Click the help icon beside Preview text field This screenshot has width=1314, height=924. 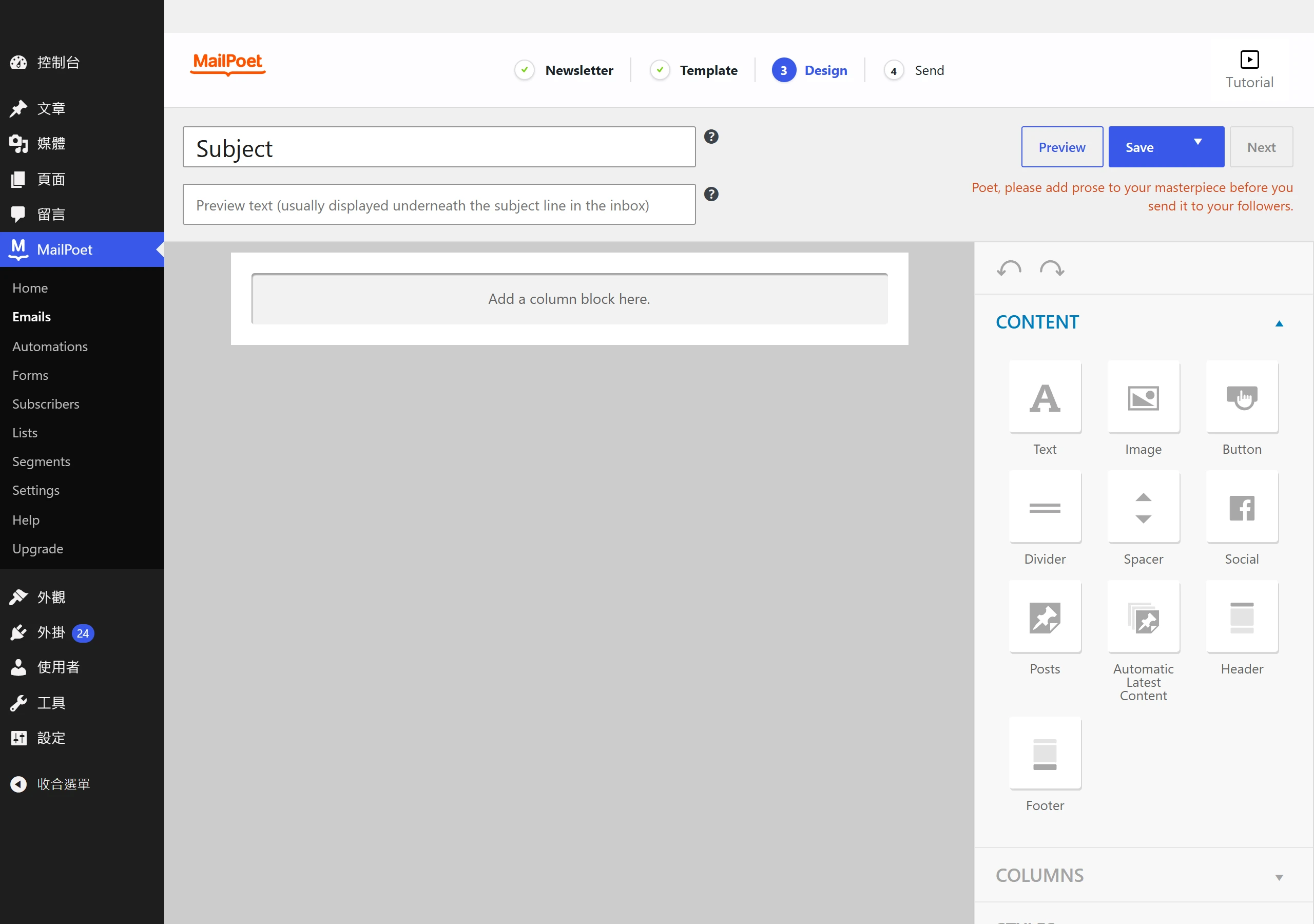pos(711,194)
